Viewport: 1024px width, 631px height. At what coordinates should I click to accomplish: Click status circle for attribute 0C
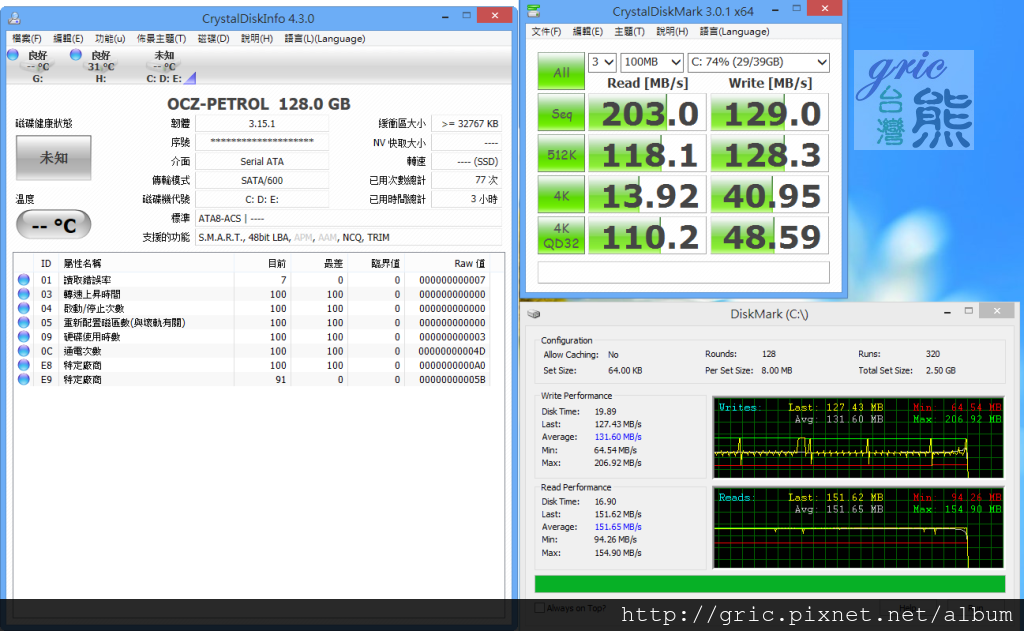click(24, 351)
